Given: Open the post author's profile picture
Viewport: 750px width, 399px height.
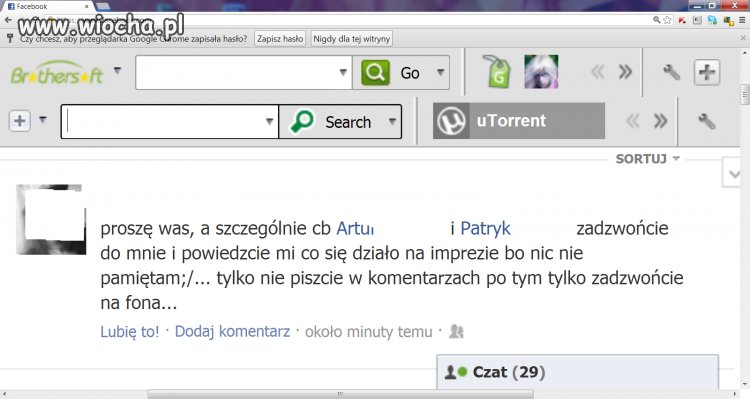Looking at the screenshot, I should point(51,220).
